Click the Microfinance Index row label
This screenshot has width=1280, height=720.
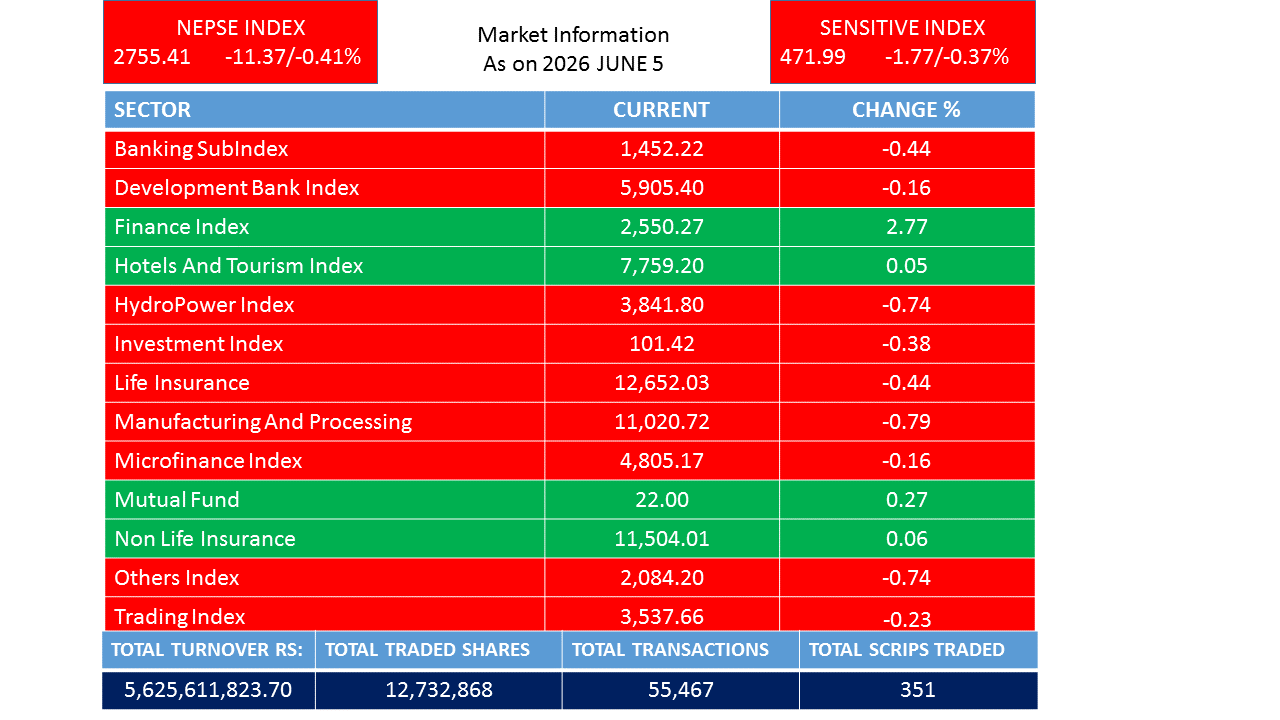(x=208, y=461)
